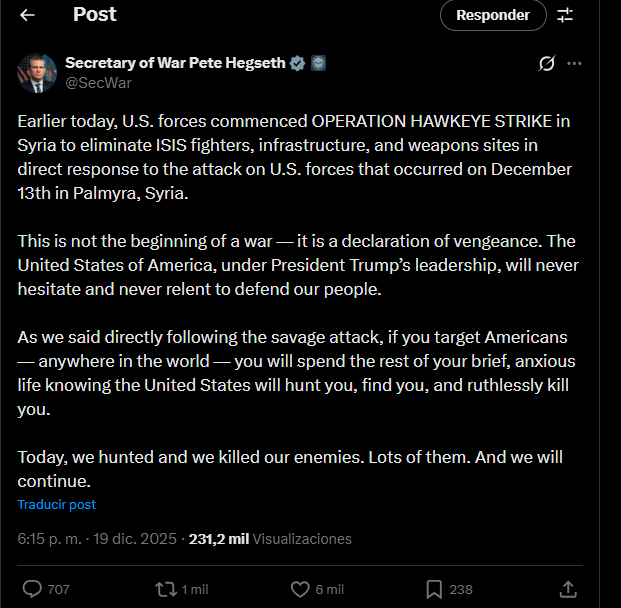Open the three-dot more options menu
621x608 pixels.
tap(574, 64)
